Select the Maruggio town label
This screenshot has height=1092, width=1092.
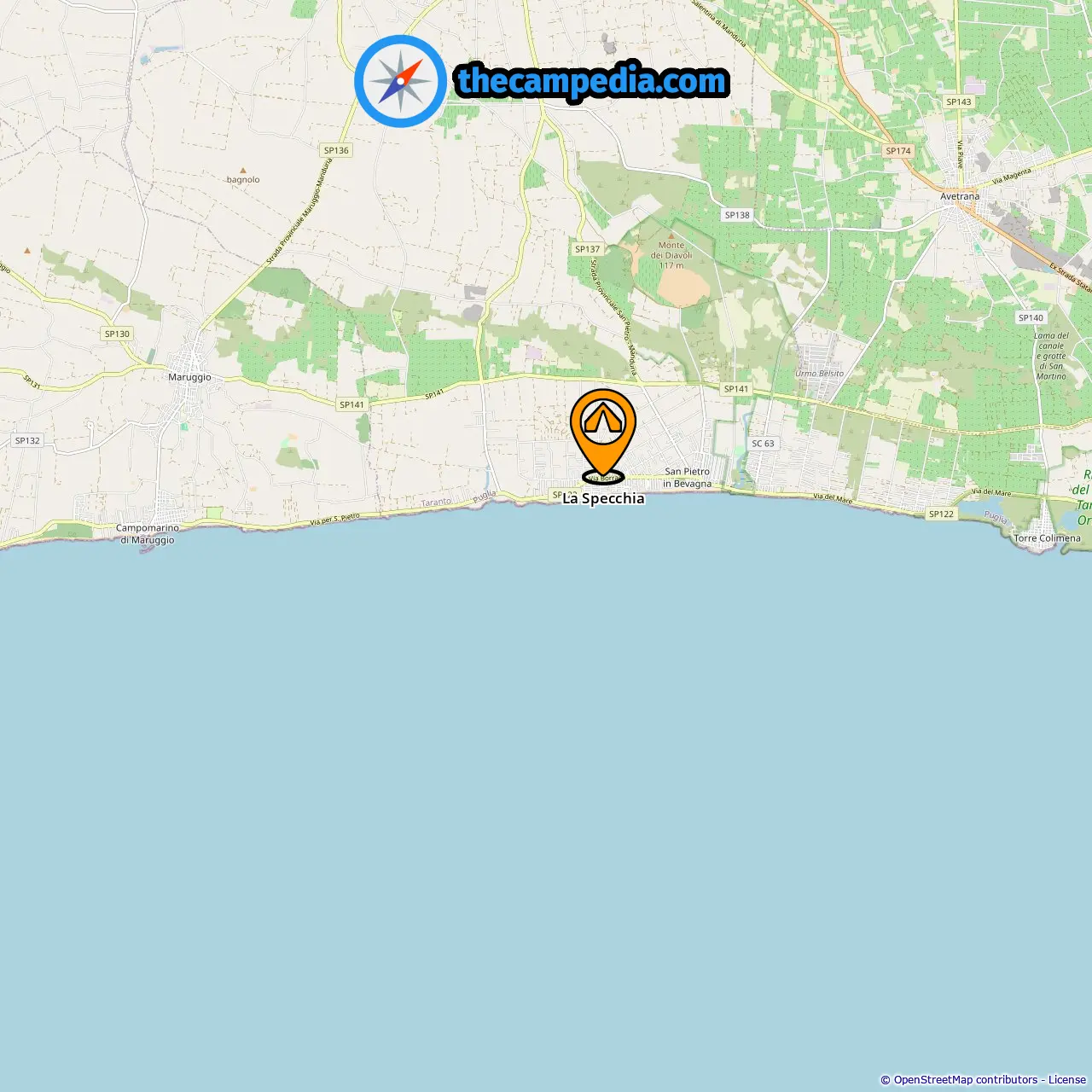[189, 377]
